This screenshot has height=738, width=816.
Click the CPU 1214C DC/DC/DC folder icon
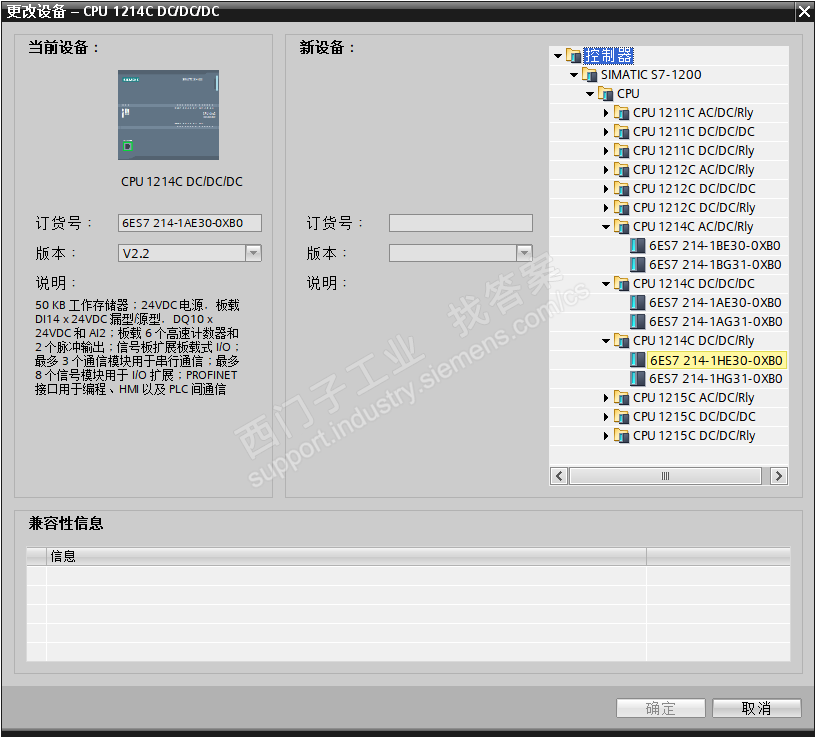pos(622,284)
